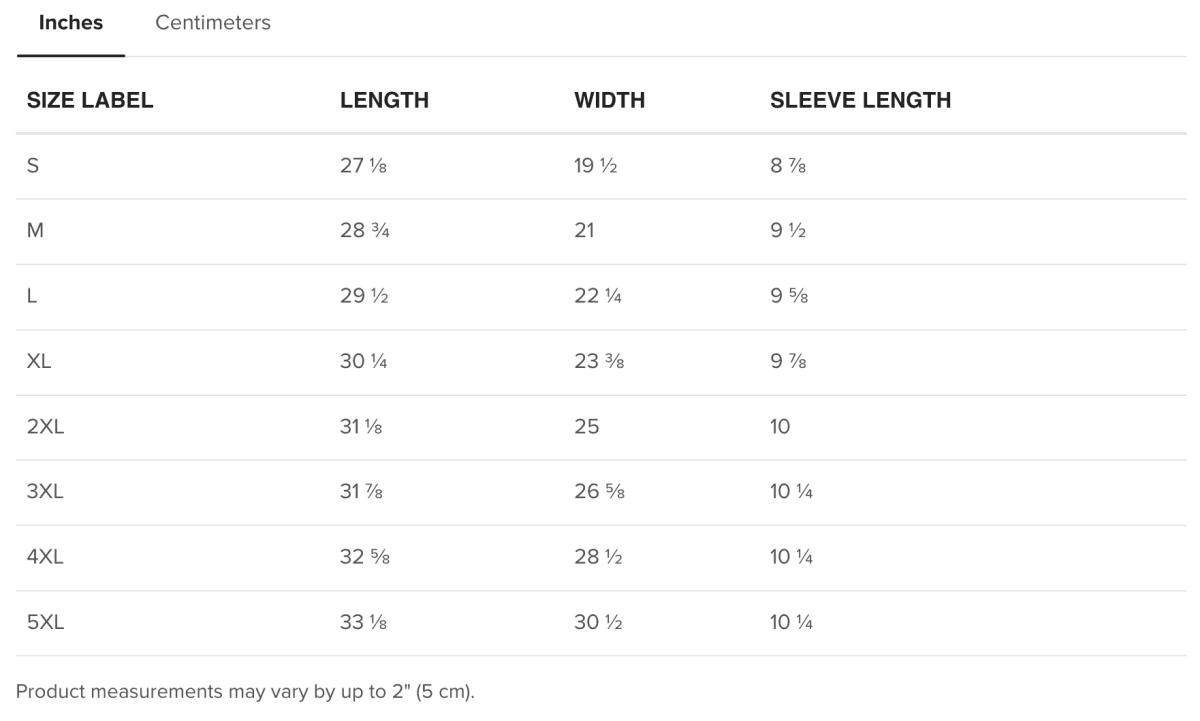The height and width of the screenshot is (721, 1200).
Task: Select the S size row label
Action: click(33, 166)
